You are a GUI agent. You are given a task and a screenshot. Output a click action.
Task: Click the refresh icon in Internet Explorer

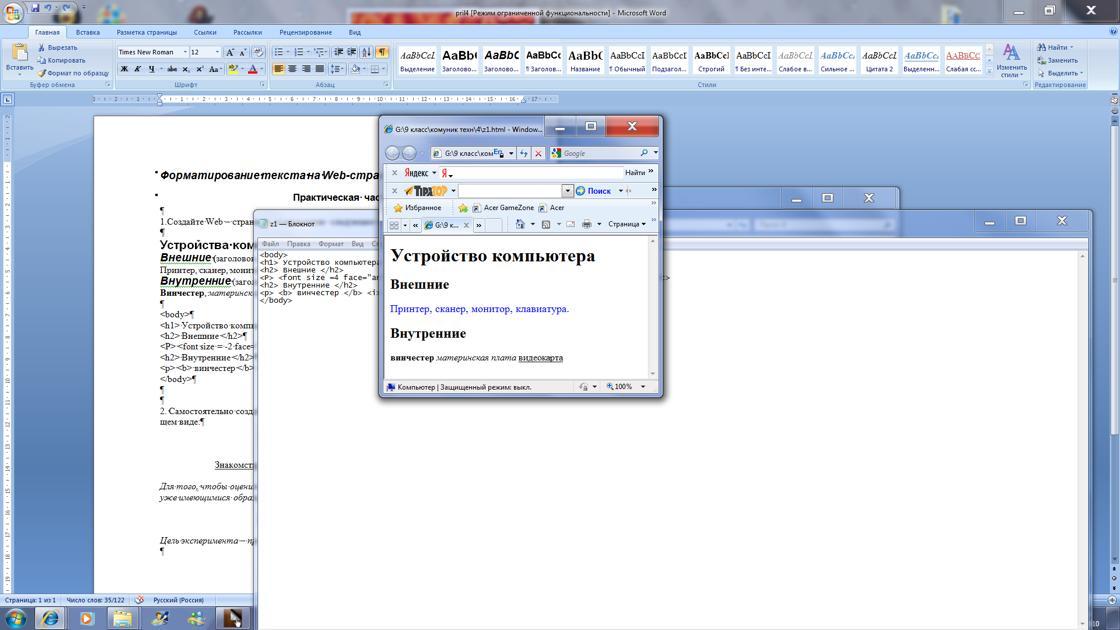(523, 153)
